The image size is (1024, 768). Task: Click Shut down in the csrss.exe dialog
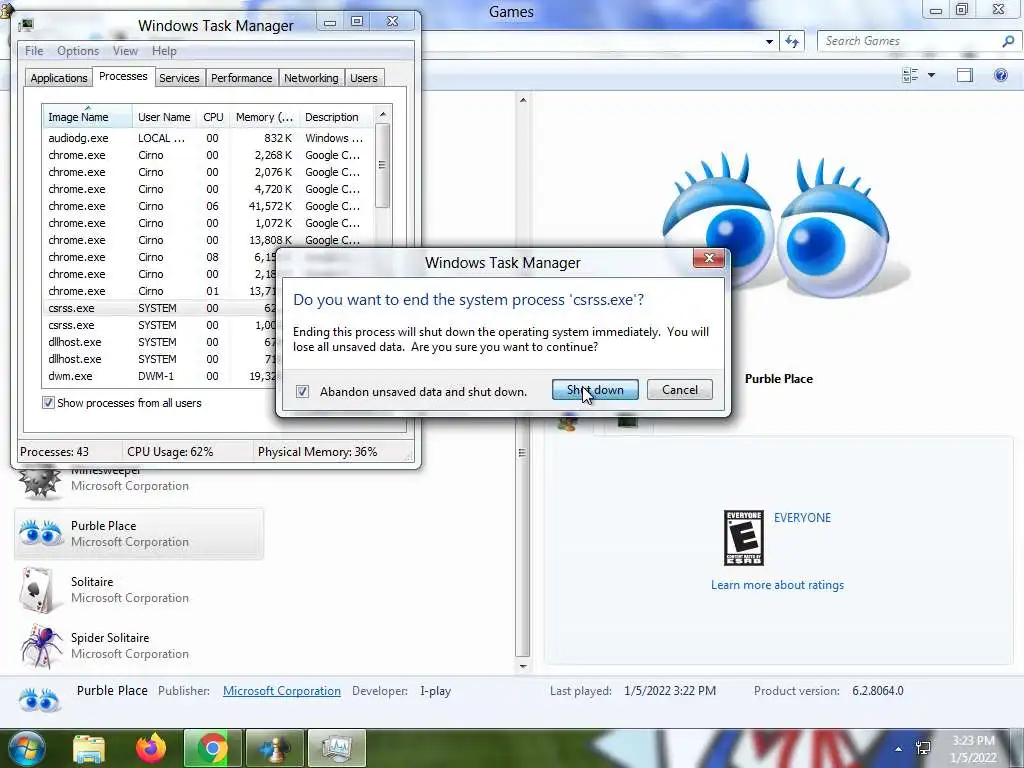coord(595,390)
